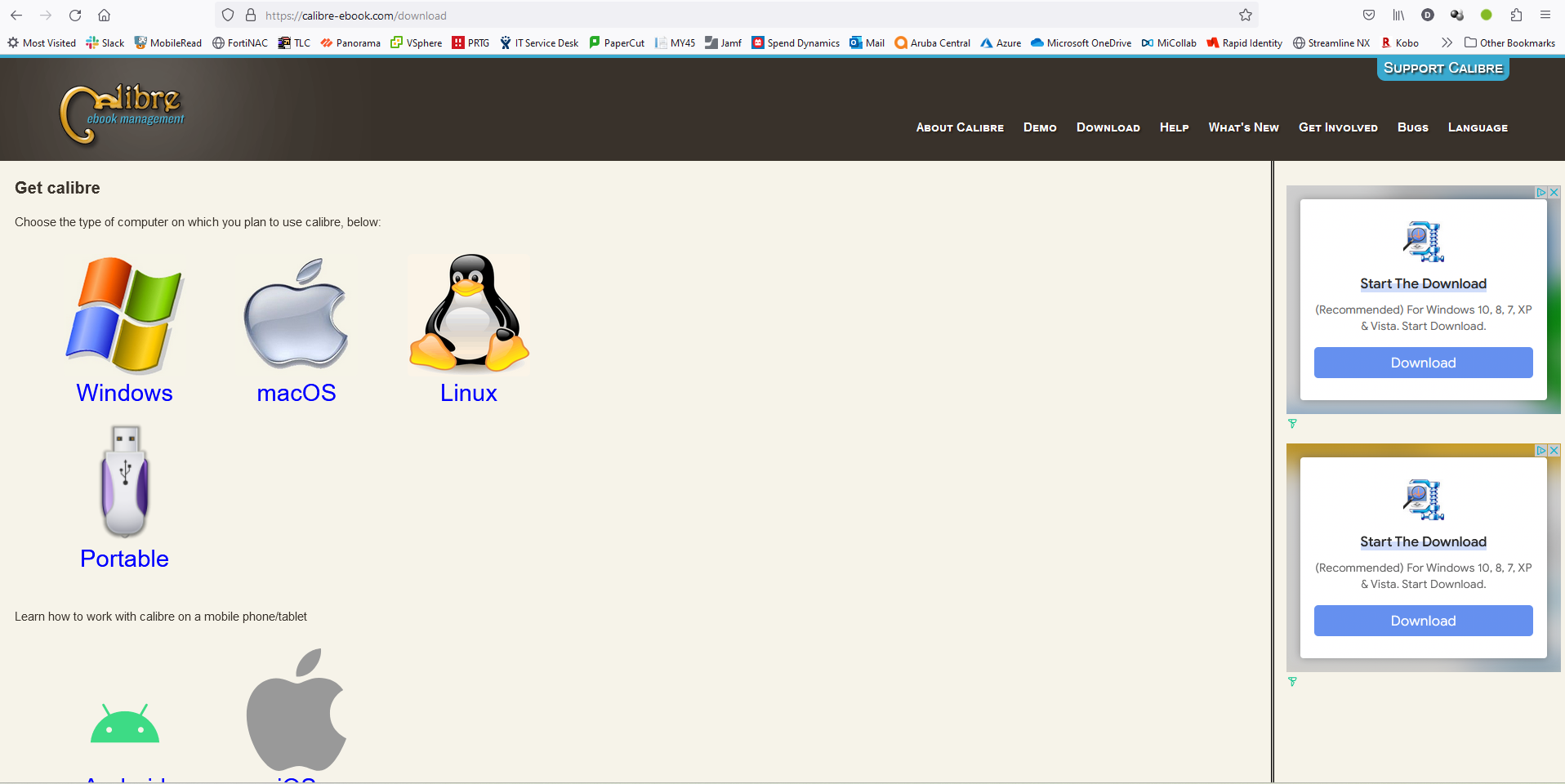The width and height of the screenshot is (1565, 784).
Task: Click the Linux penguin image
Action: point(469,314)
